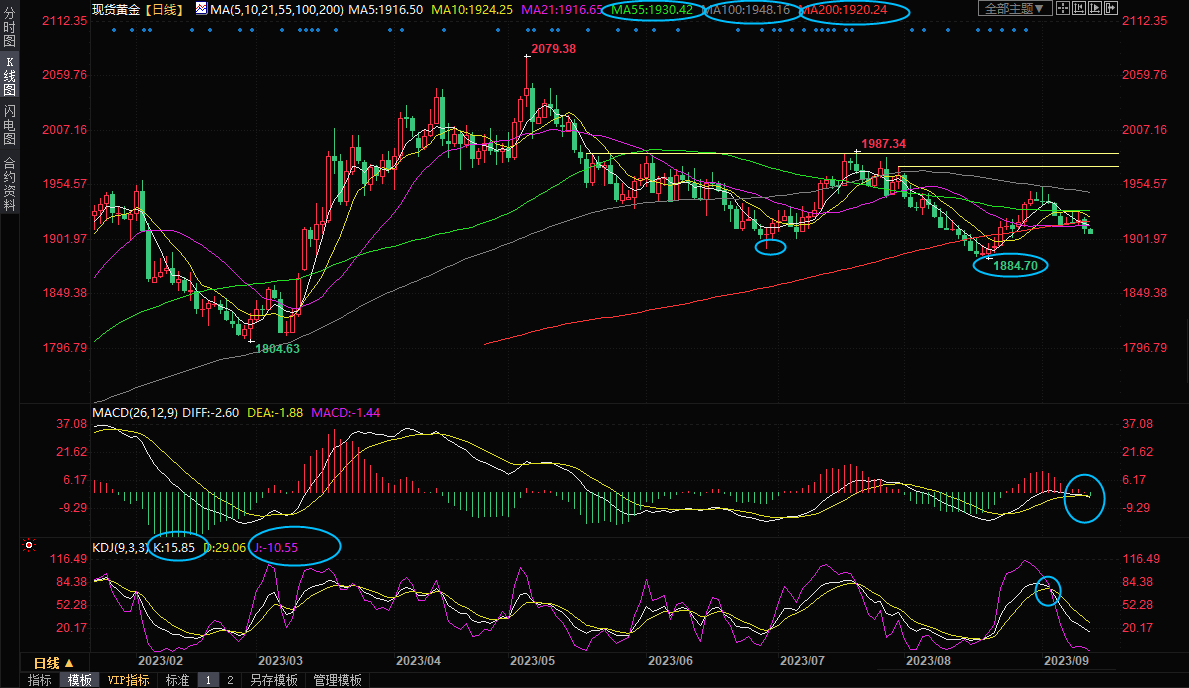Click the 116.49 right KDJ axis label

[x=1140, y=559]
